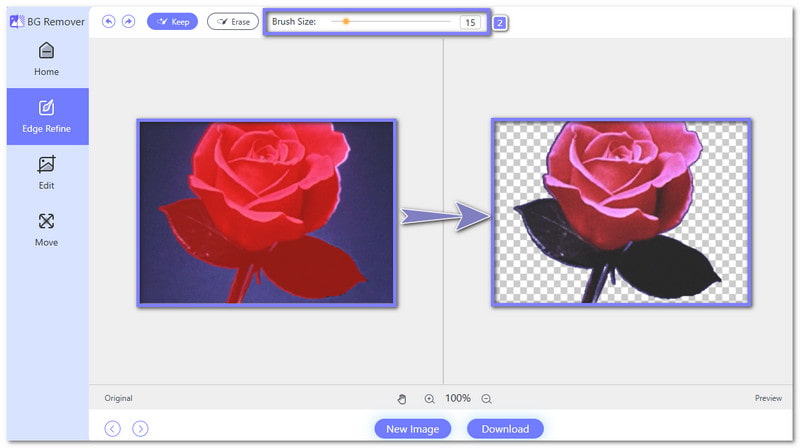Go to next image arrow

point(141,428)
